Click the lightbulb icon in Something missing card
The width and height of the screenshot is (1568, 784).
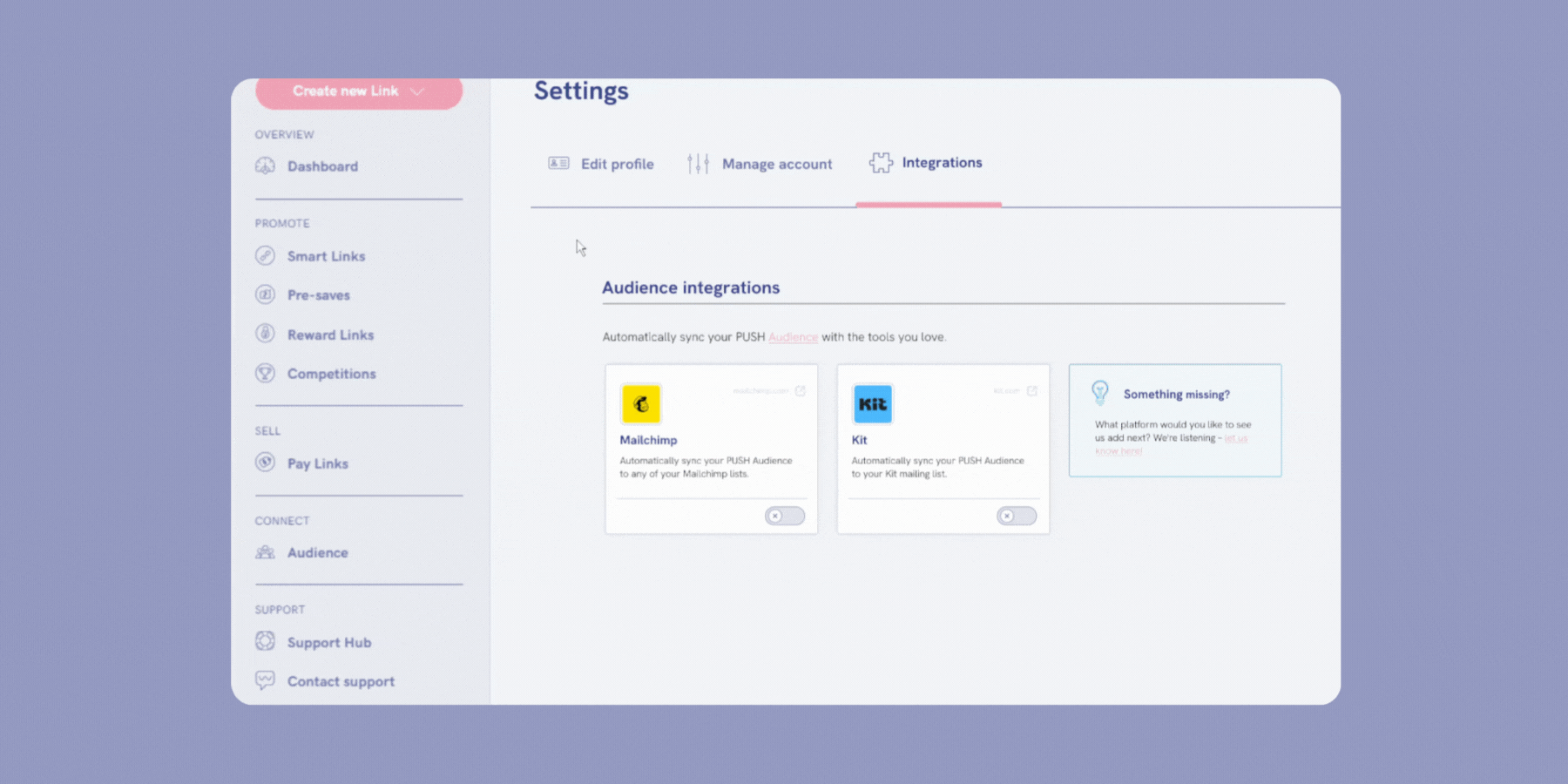pos(1100,393)
